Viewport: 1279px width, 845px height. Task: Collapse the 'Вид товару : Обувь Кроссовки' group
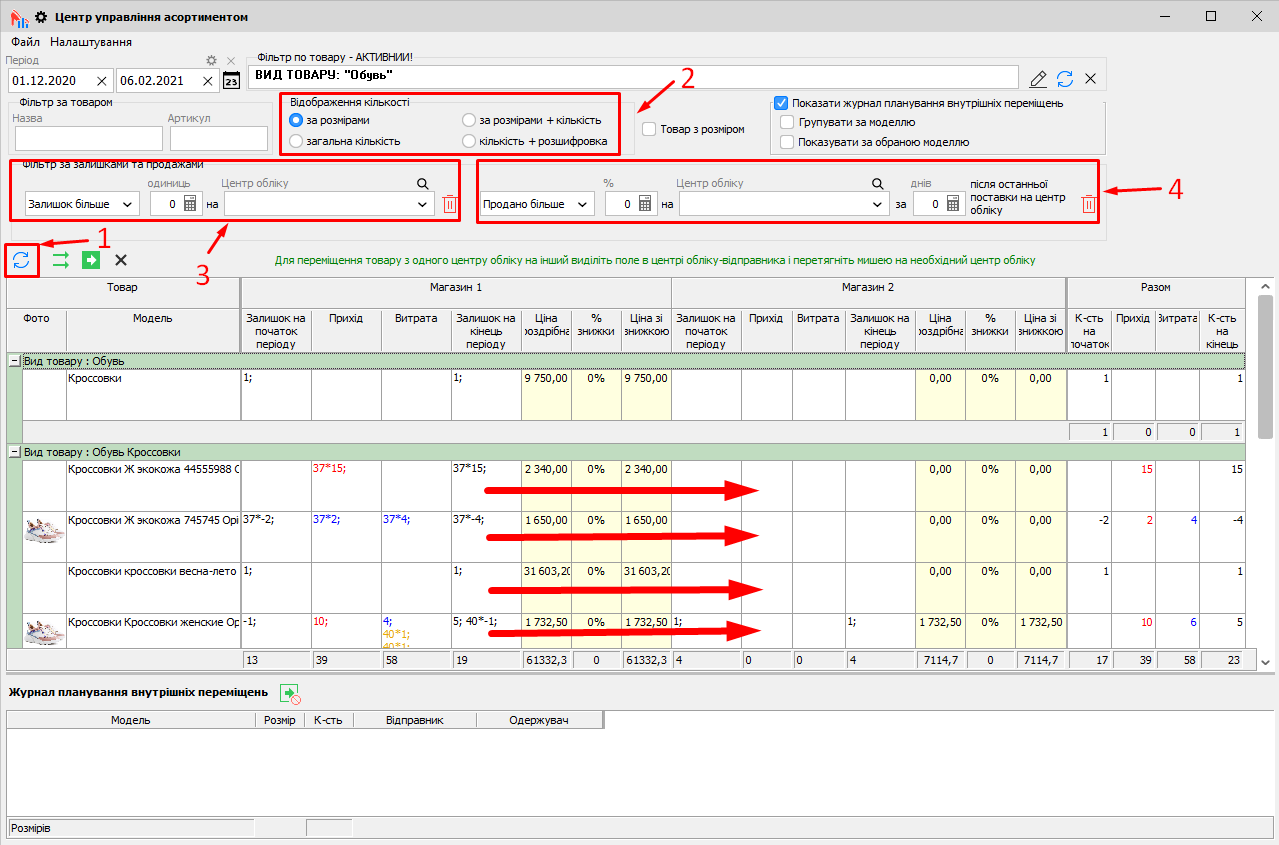click(14, 452)
